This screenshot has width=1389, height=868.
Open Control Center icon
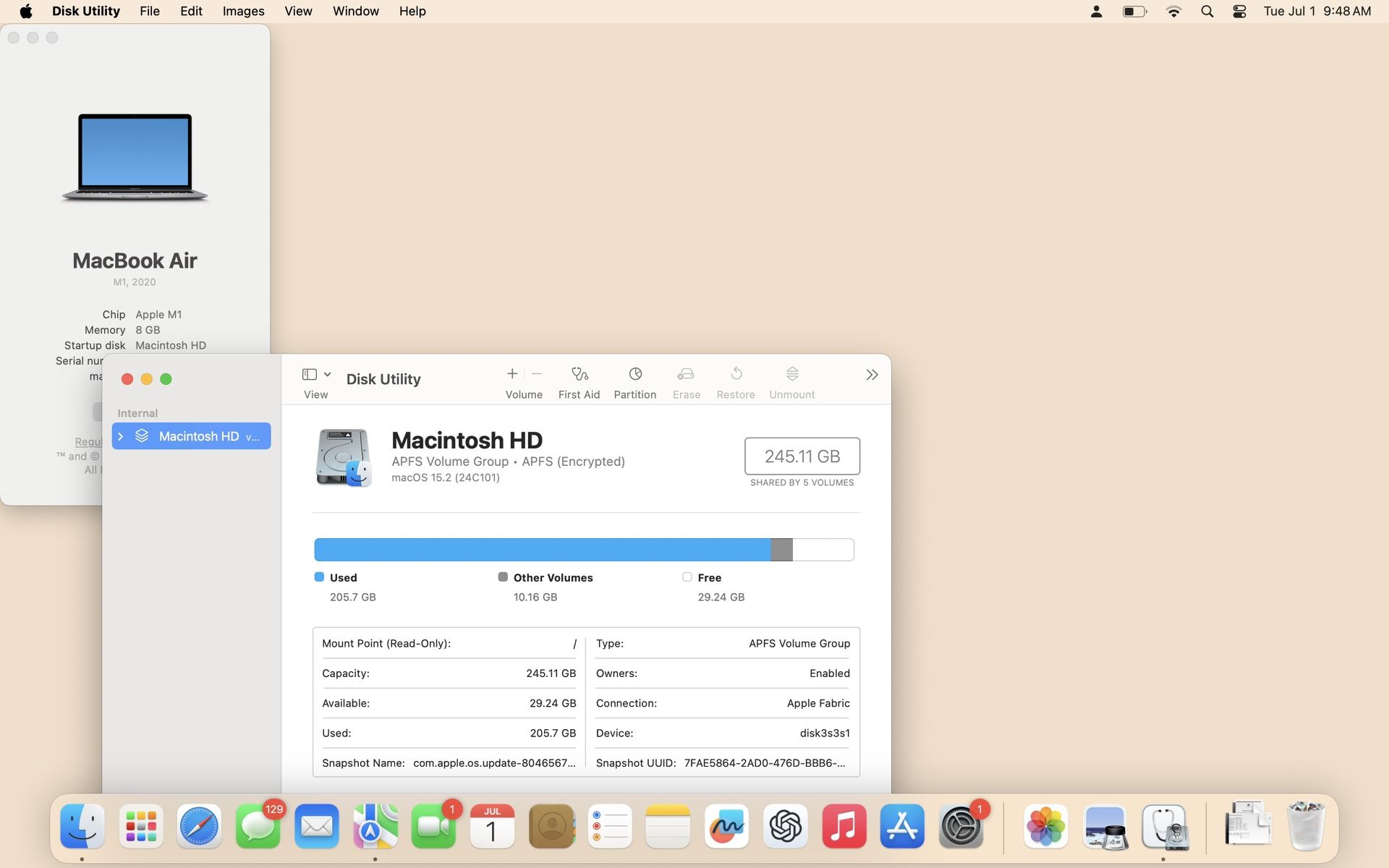point(1239,11)
